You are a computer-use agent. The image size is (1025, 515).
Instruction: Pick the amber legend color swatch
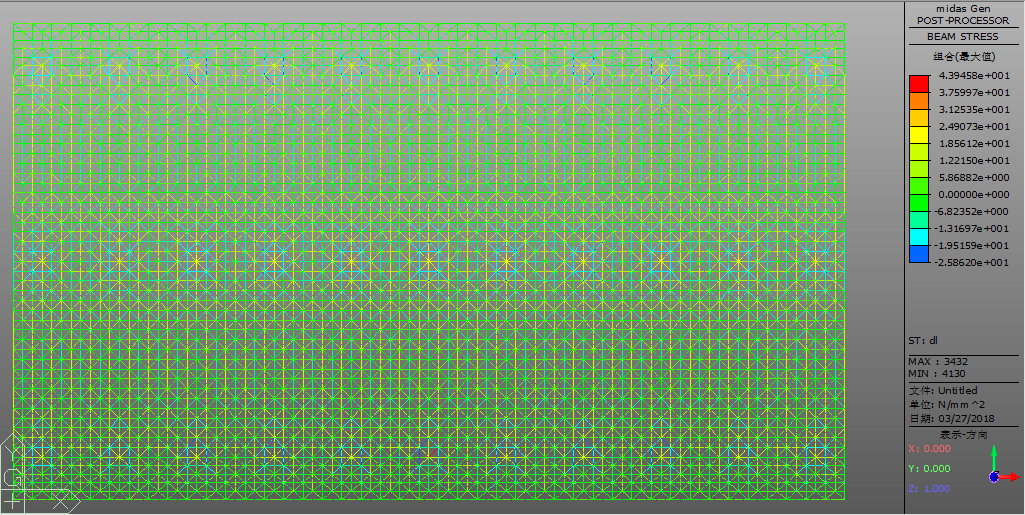918,118
